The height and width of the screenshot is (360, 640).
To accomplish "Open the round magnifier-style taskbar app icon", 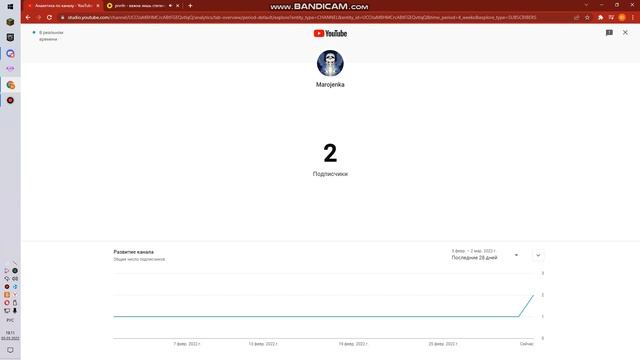I will tap(10, 53).
